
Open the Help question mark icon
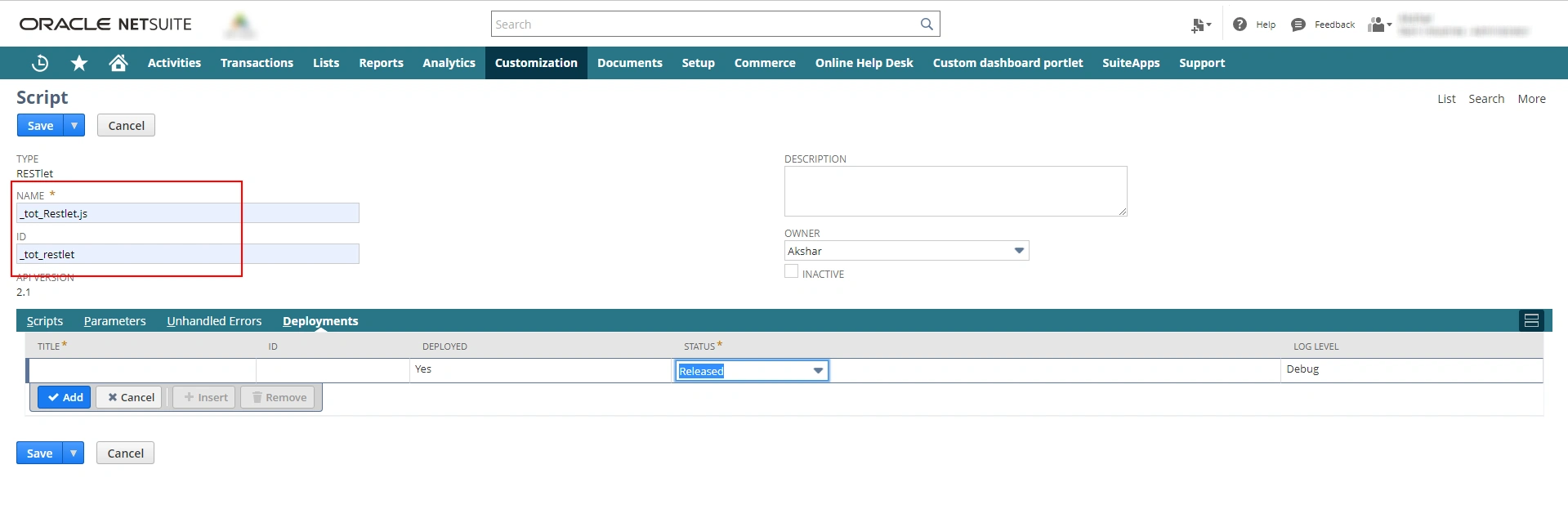pos(1240,25)
